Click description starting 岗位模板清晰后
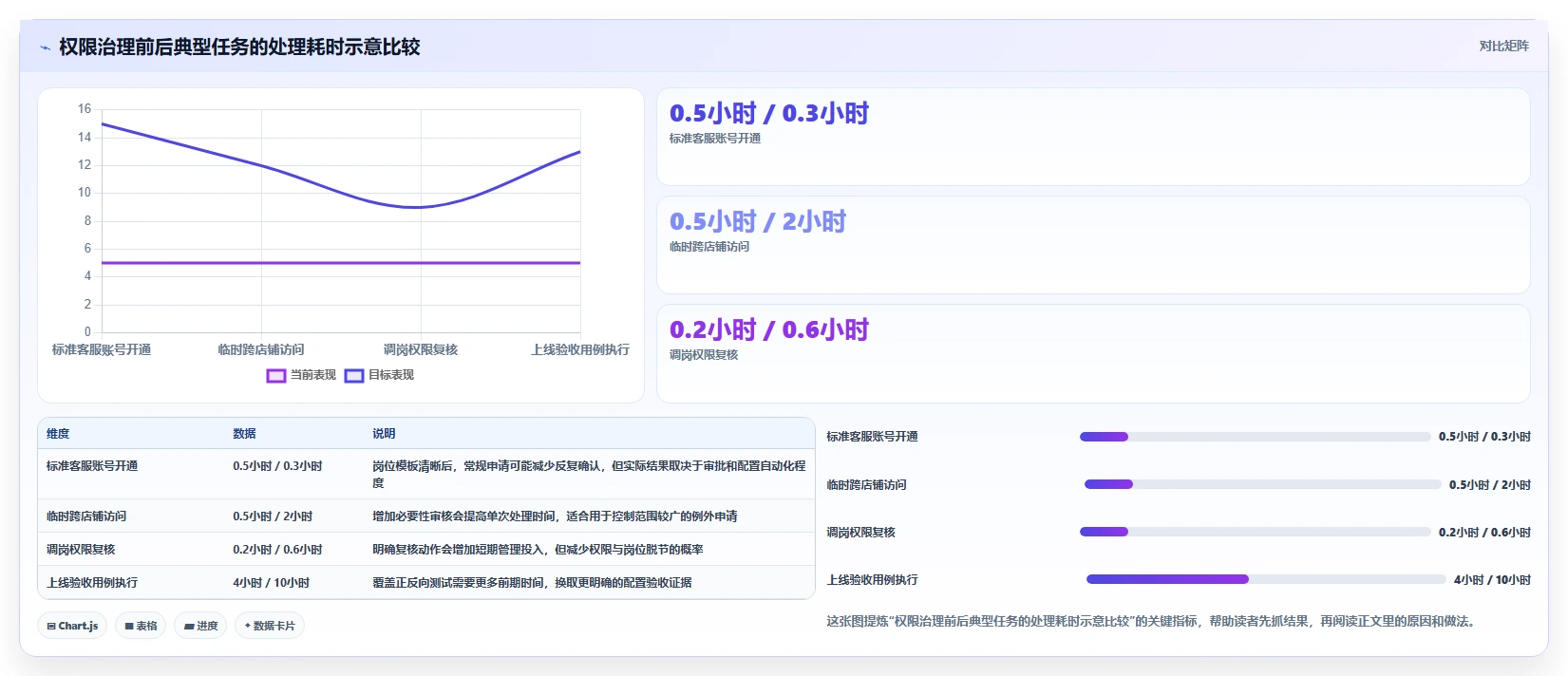The image size is (1568, 676). click(x=589, y=474)
